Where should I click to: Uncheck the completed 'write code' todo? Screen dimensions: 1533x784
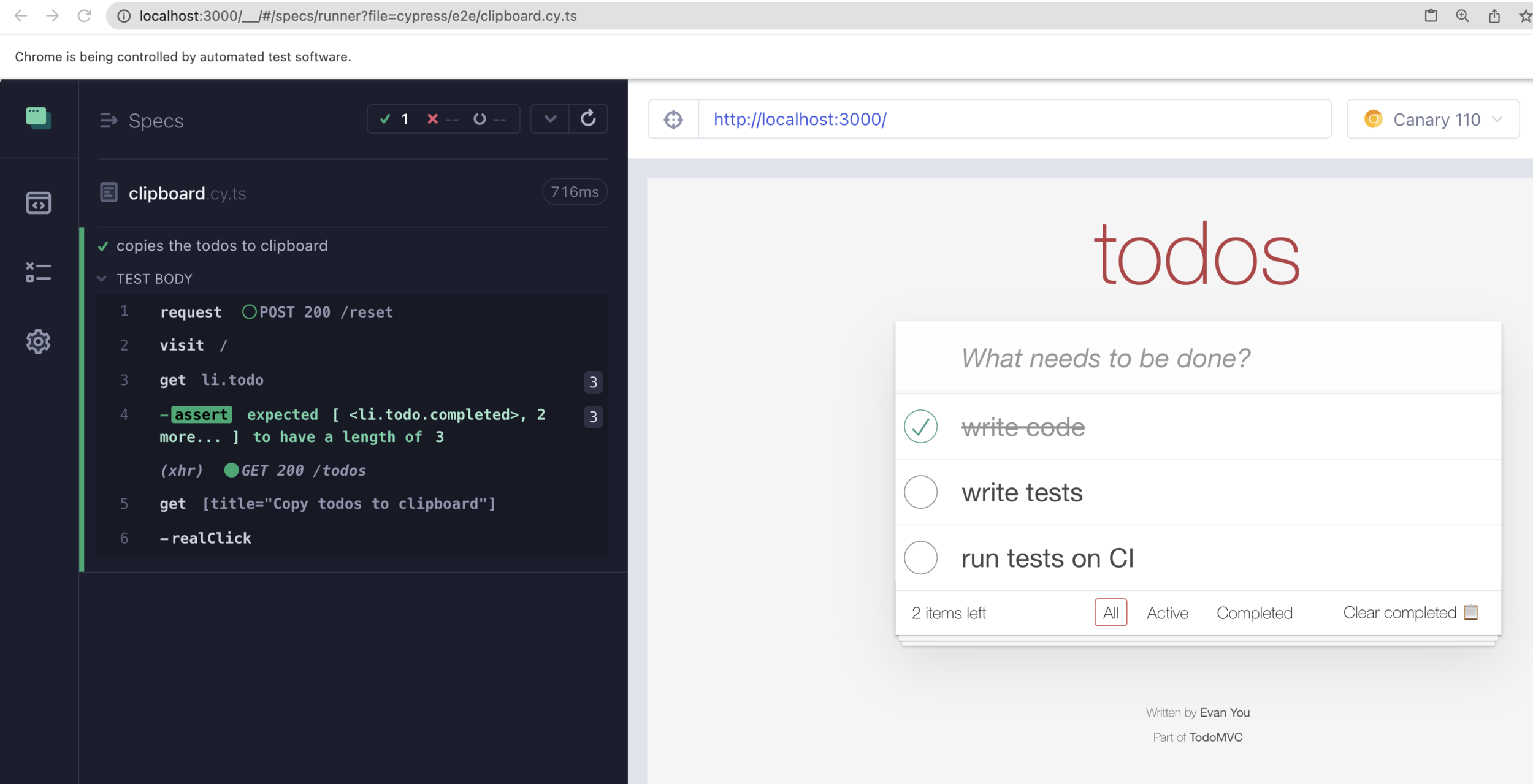(920, 427)
